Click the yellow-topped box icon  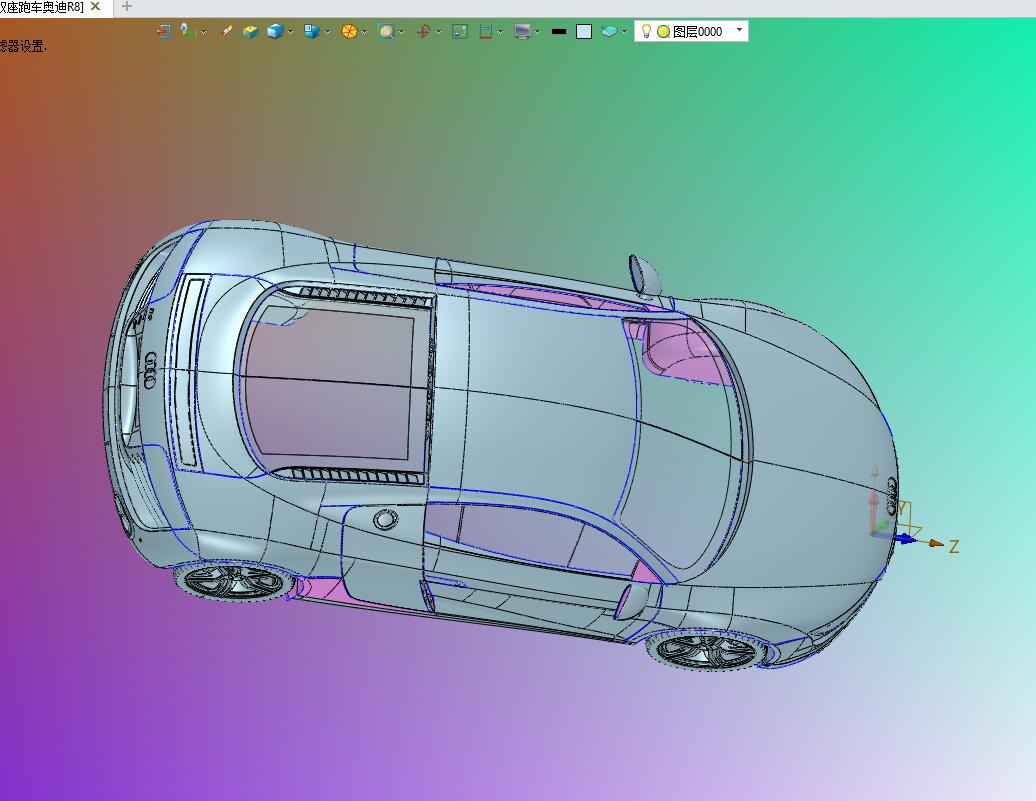click(x=250, y=31)
